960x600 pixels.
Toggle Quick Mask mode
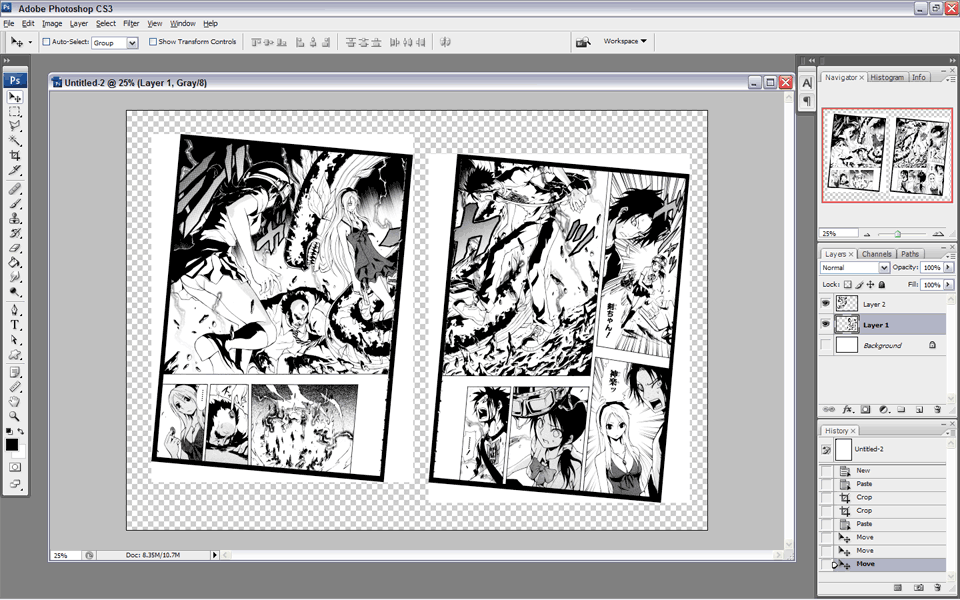tap(15, 467)
